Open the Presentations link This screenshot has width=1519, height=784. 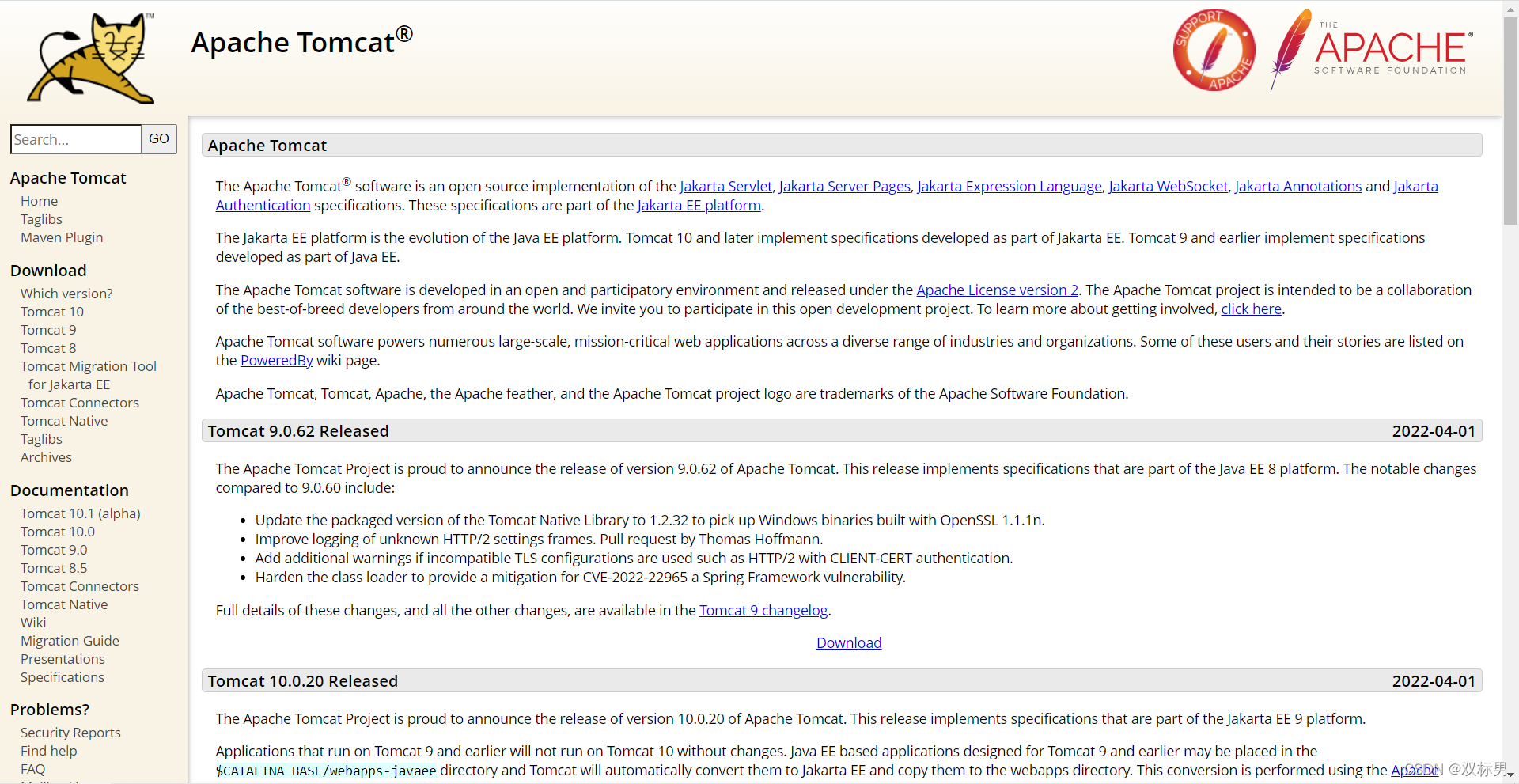pos(63,659)
